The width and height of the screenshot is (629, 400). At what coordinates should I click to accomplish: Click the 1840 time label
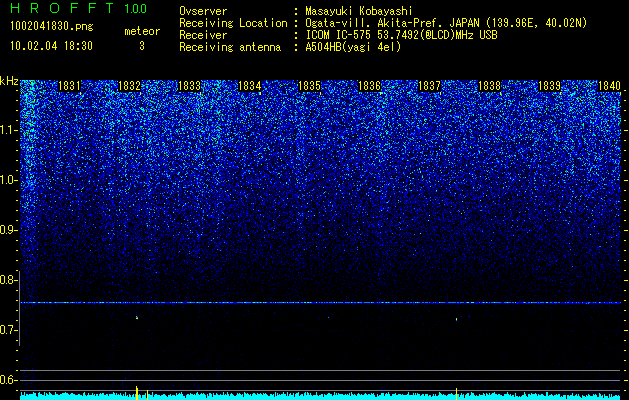point(609,86)
